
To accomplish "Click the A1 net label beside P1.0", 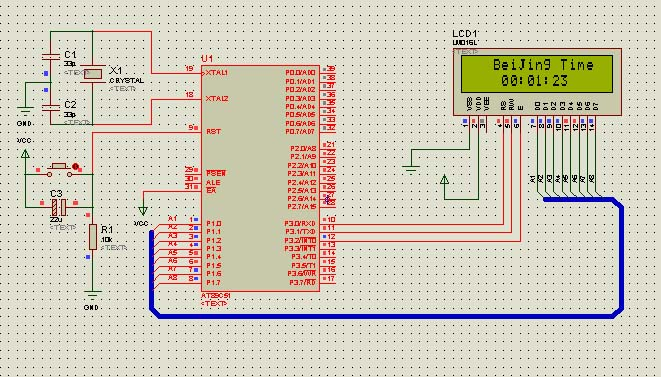I will 172,218.
